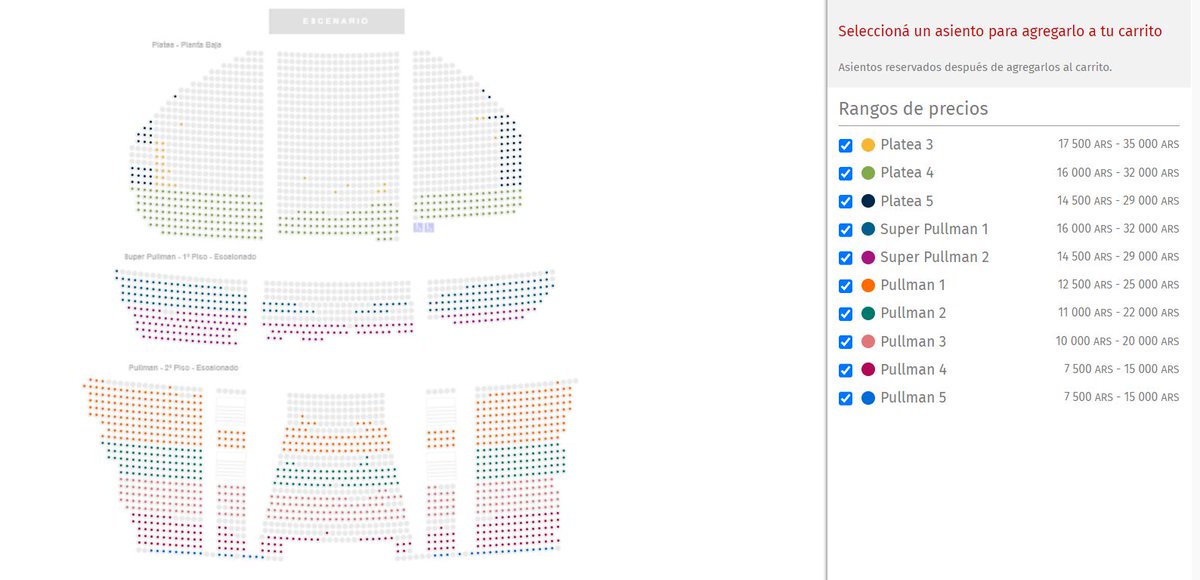Click the Rangos de precios heading

click(913, 109)
